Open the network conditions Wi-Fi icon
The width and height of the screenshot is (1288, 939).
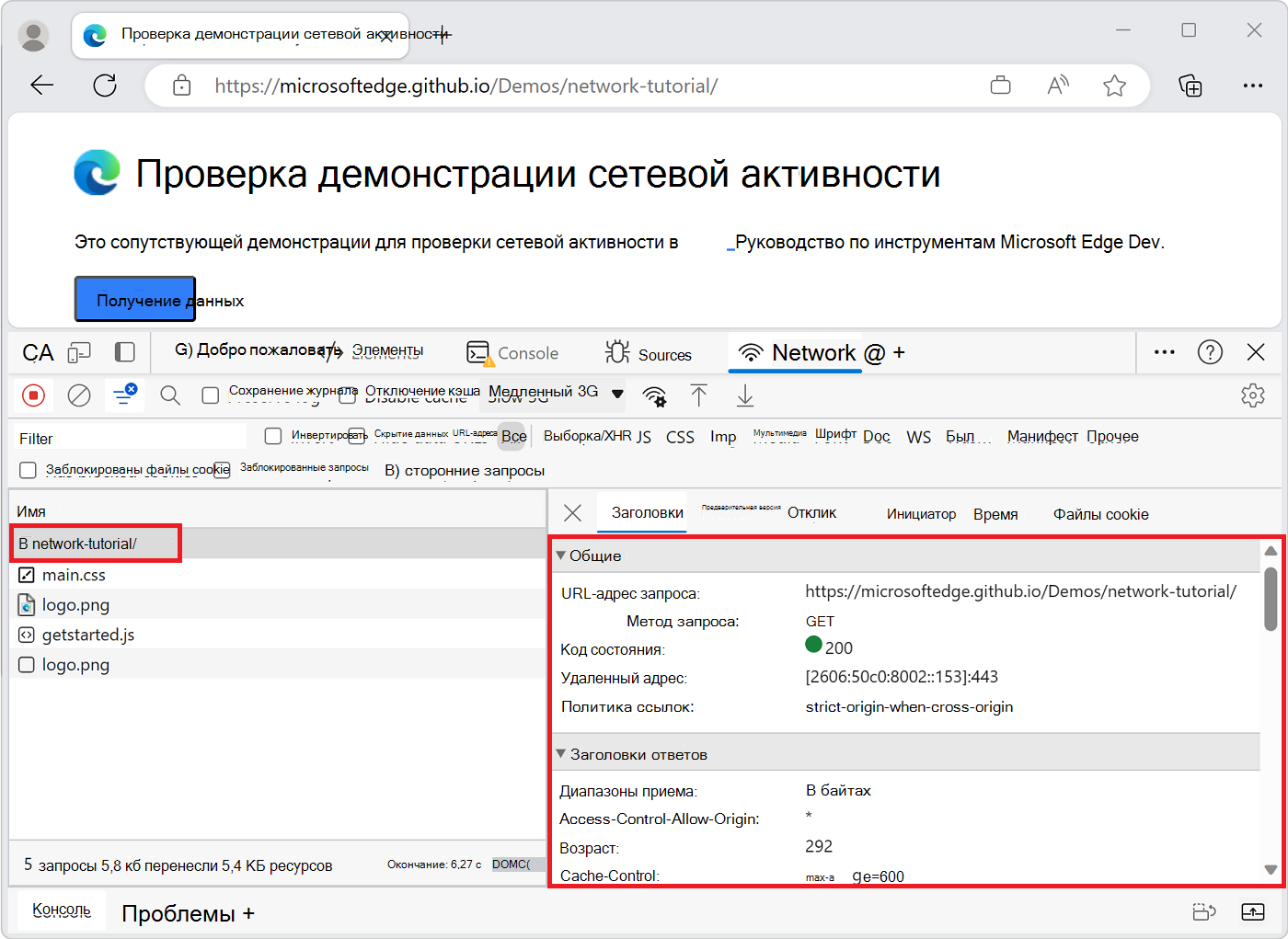click(x=655, y=395)
